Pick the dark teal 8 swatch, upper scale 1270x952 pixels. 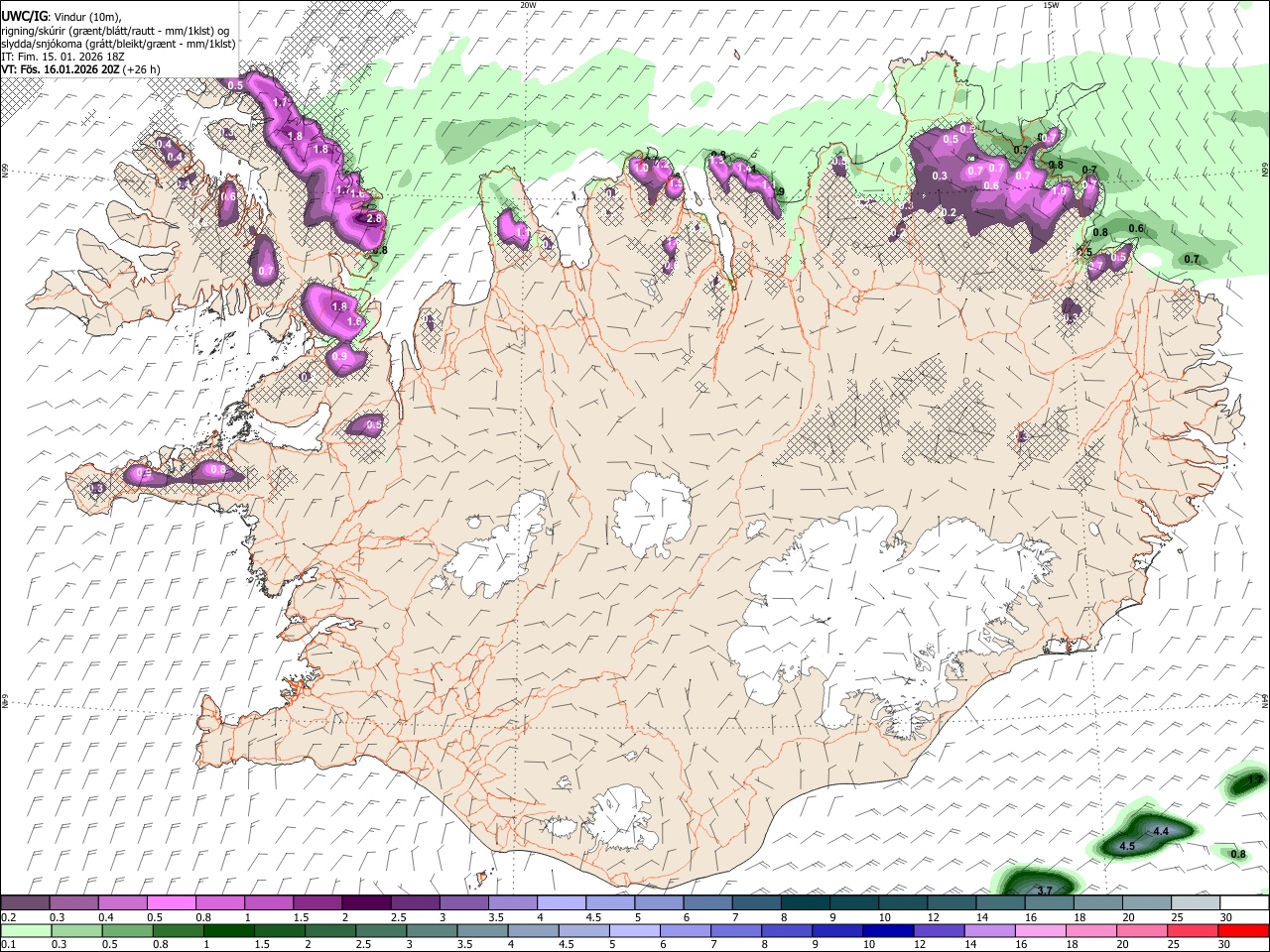pyautogui.click(x=805, y=903)
